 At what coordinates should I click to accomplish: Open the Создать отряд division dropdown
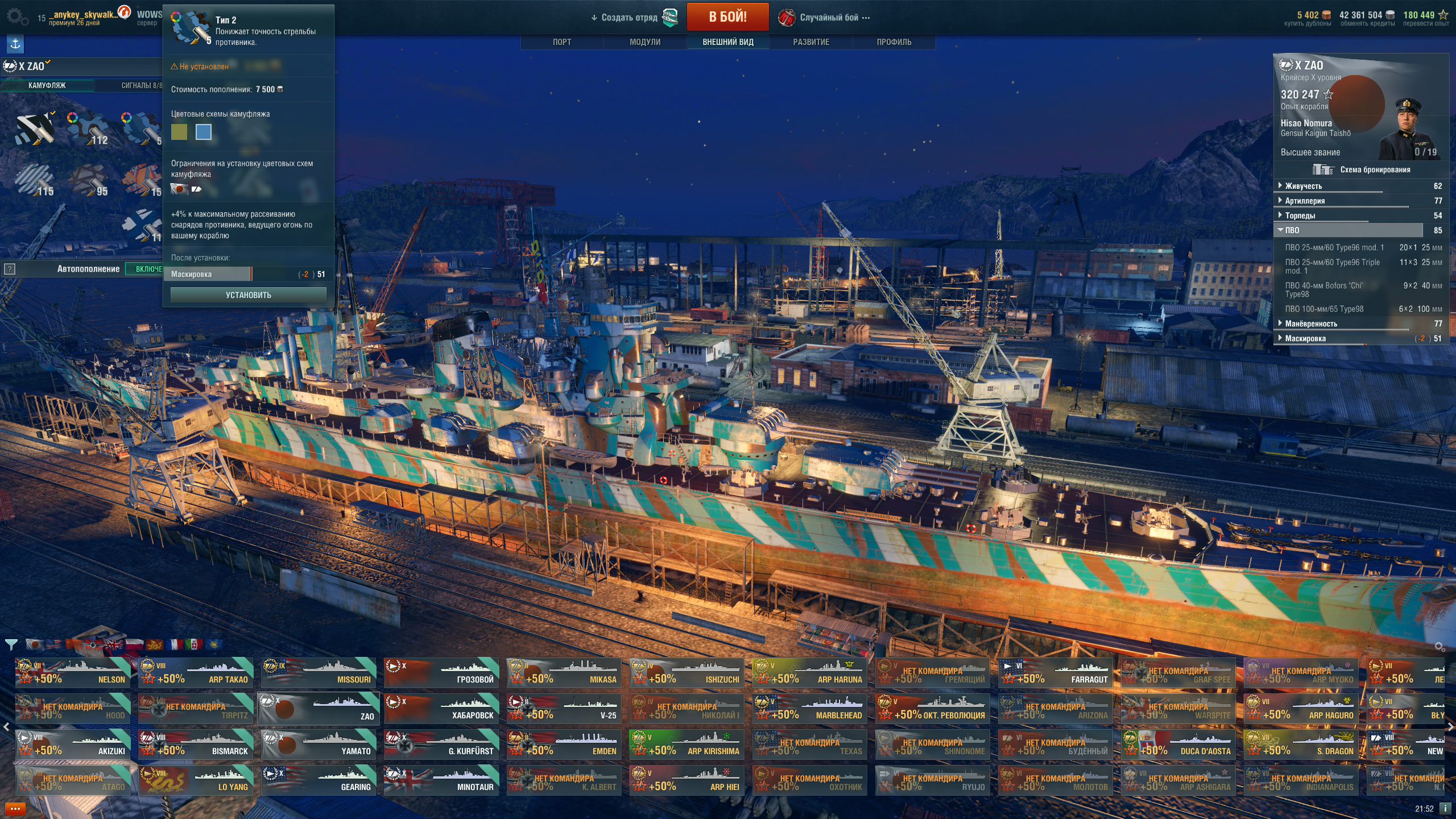pos(624,18)
